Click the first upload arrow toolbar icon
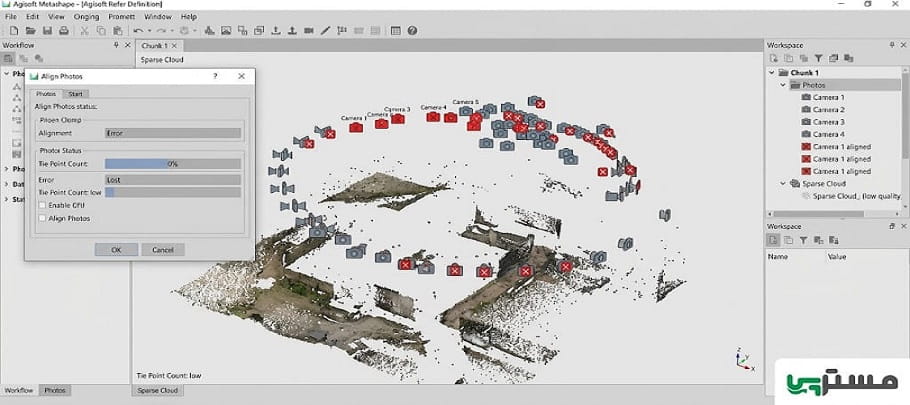 click(276, 31)
